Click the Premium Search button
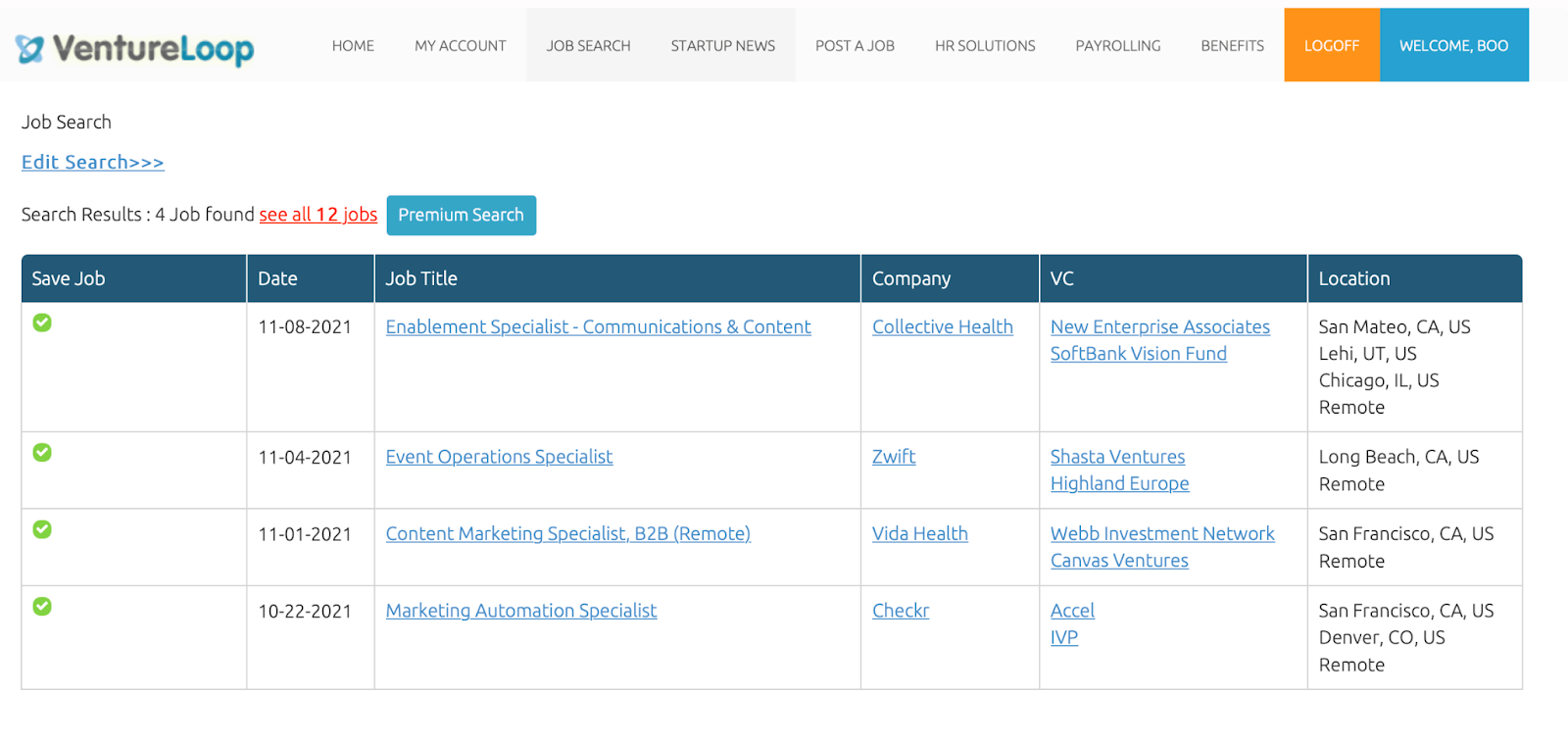 (462, 215)
